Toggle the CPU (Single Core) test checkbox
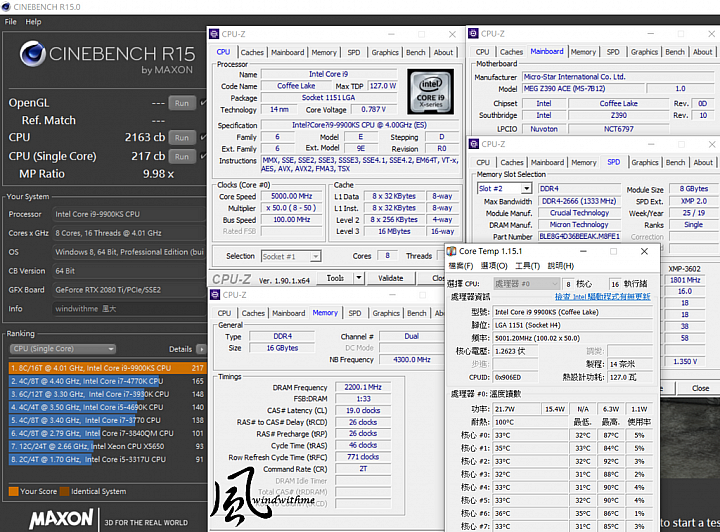The image size is (720, 532). click(203, 156)
